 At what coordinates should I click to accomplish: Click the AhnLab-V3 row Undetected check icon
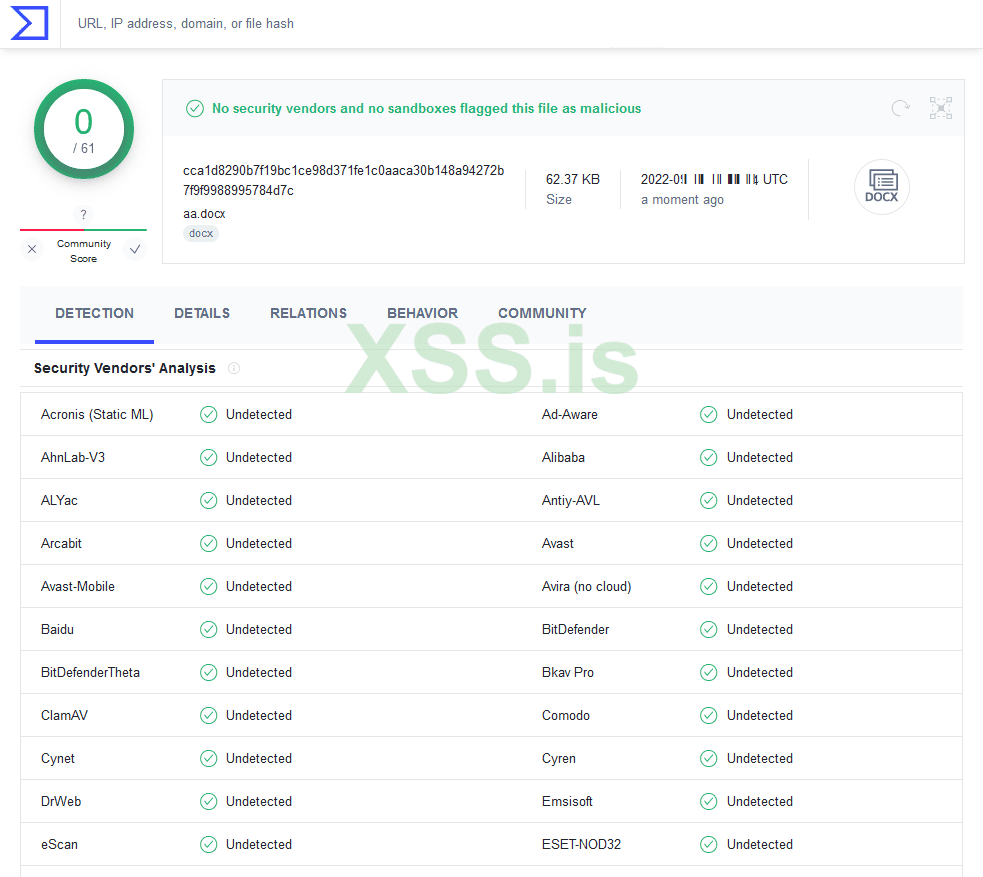tap(209, 458)
